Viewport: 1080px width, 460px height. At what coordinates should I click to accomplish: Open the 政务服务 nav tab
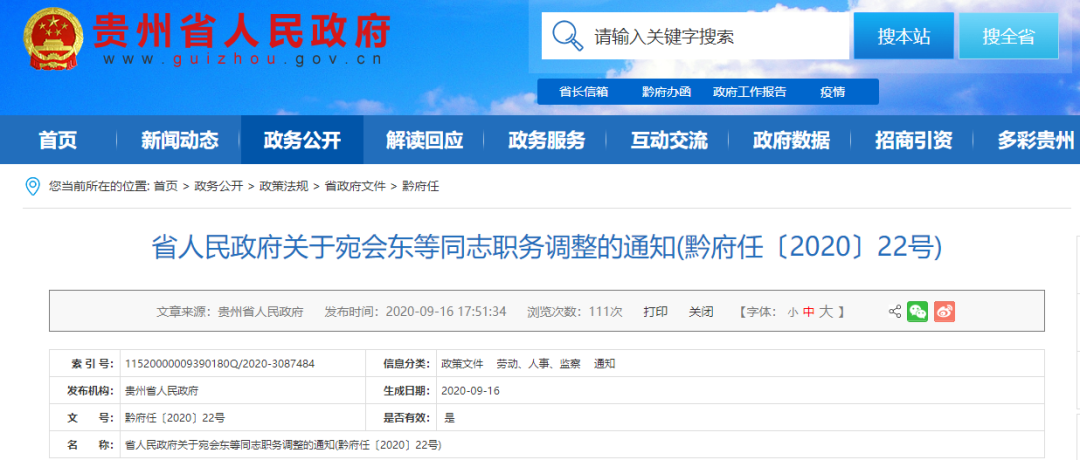pos(546,140)
